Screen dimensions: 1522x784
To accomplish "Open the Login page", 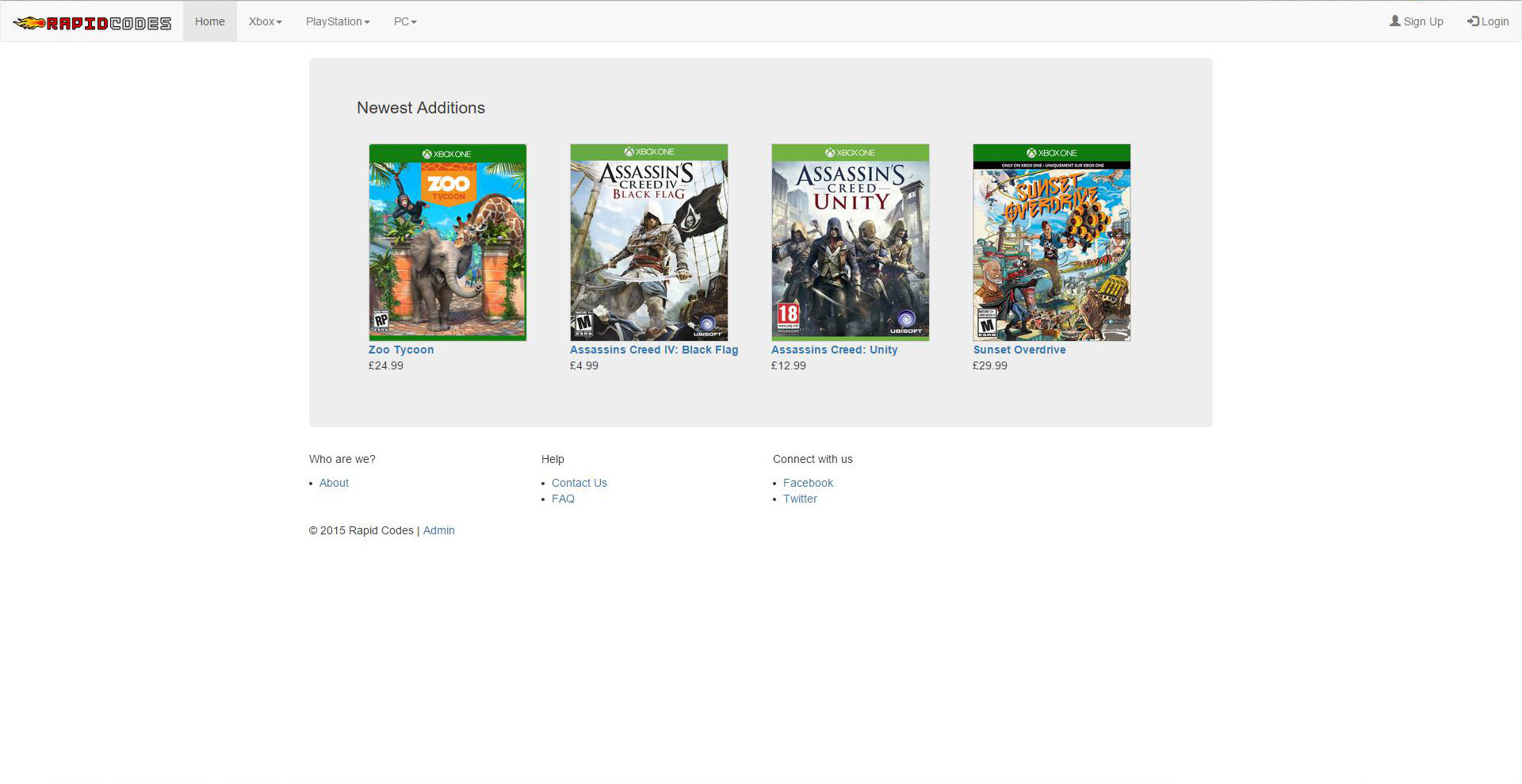I will click(1488, 21).
